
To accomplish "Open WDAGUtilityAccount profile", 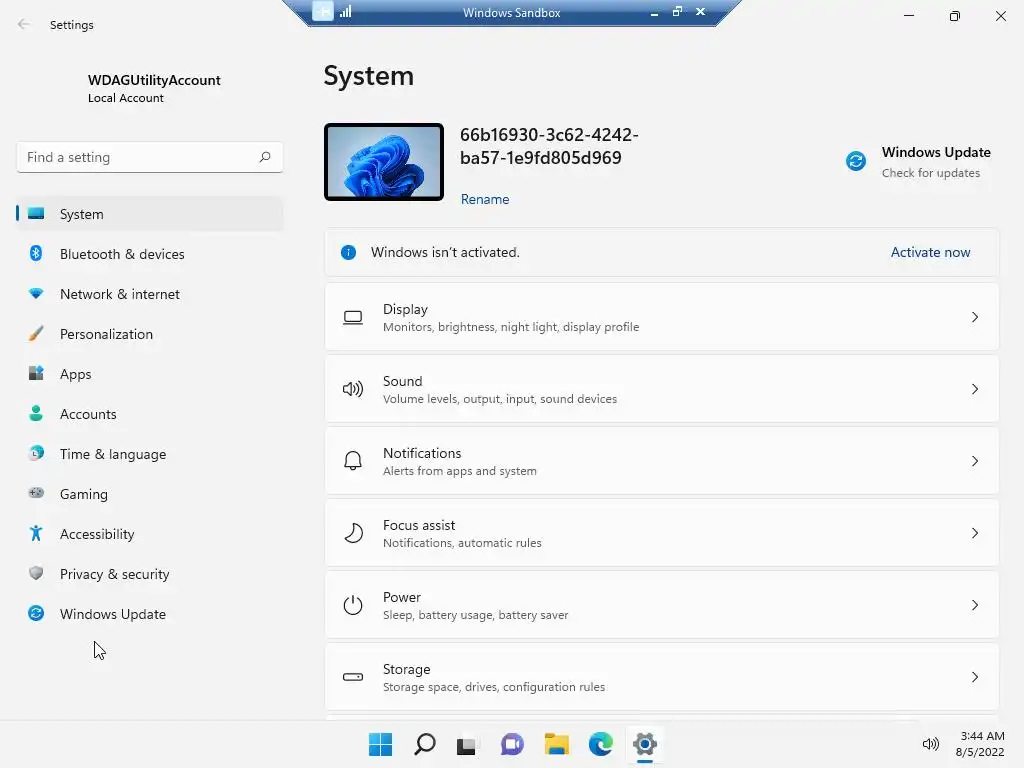I will [x=154, y=88].
